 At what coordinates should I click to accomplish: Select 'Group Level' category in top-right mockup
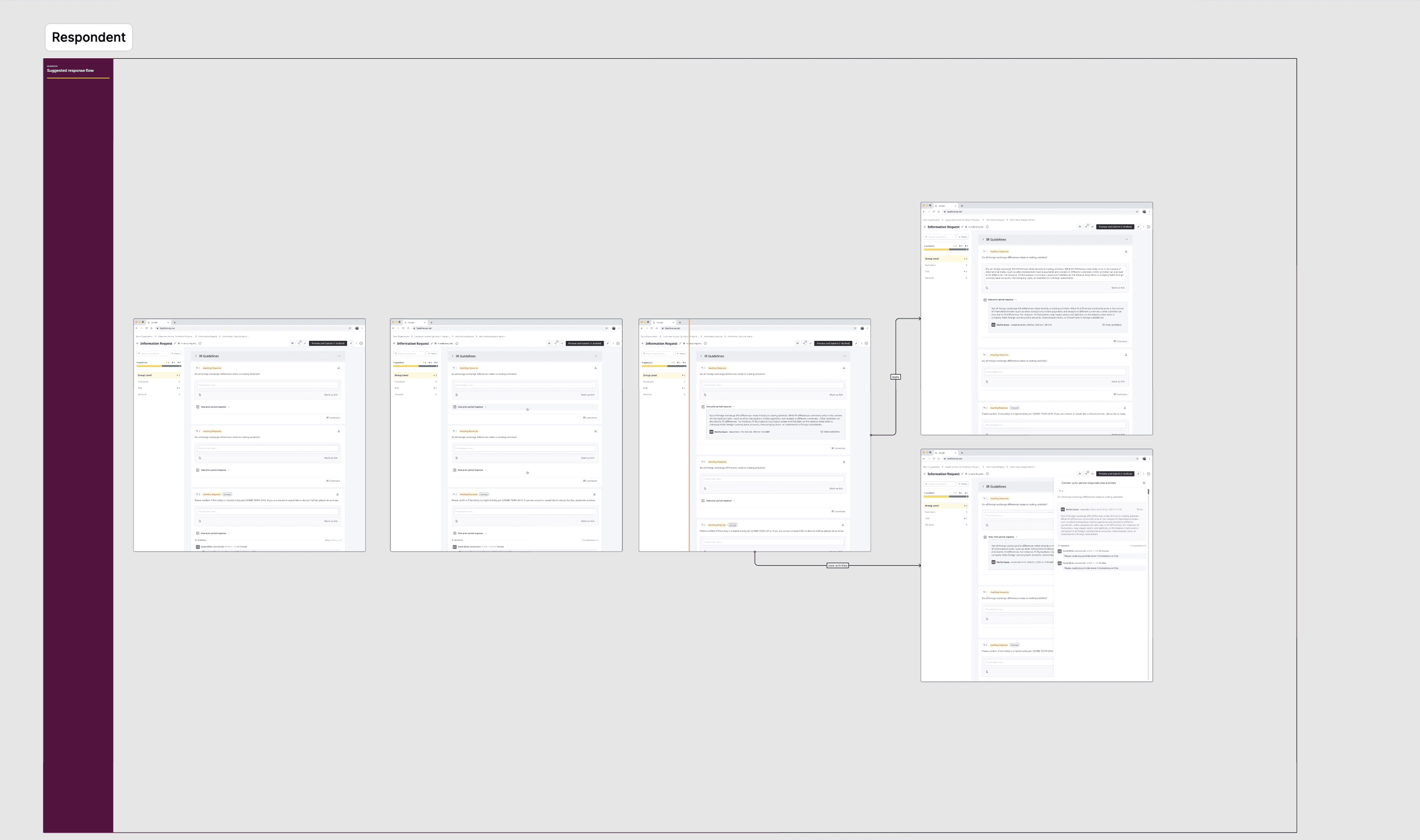coord(932,259)
